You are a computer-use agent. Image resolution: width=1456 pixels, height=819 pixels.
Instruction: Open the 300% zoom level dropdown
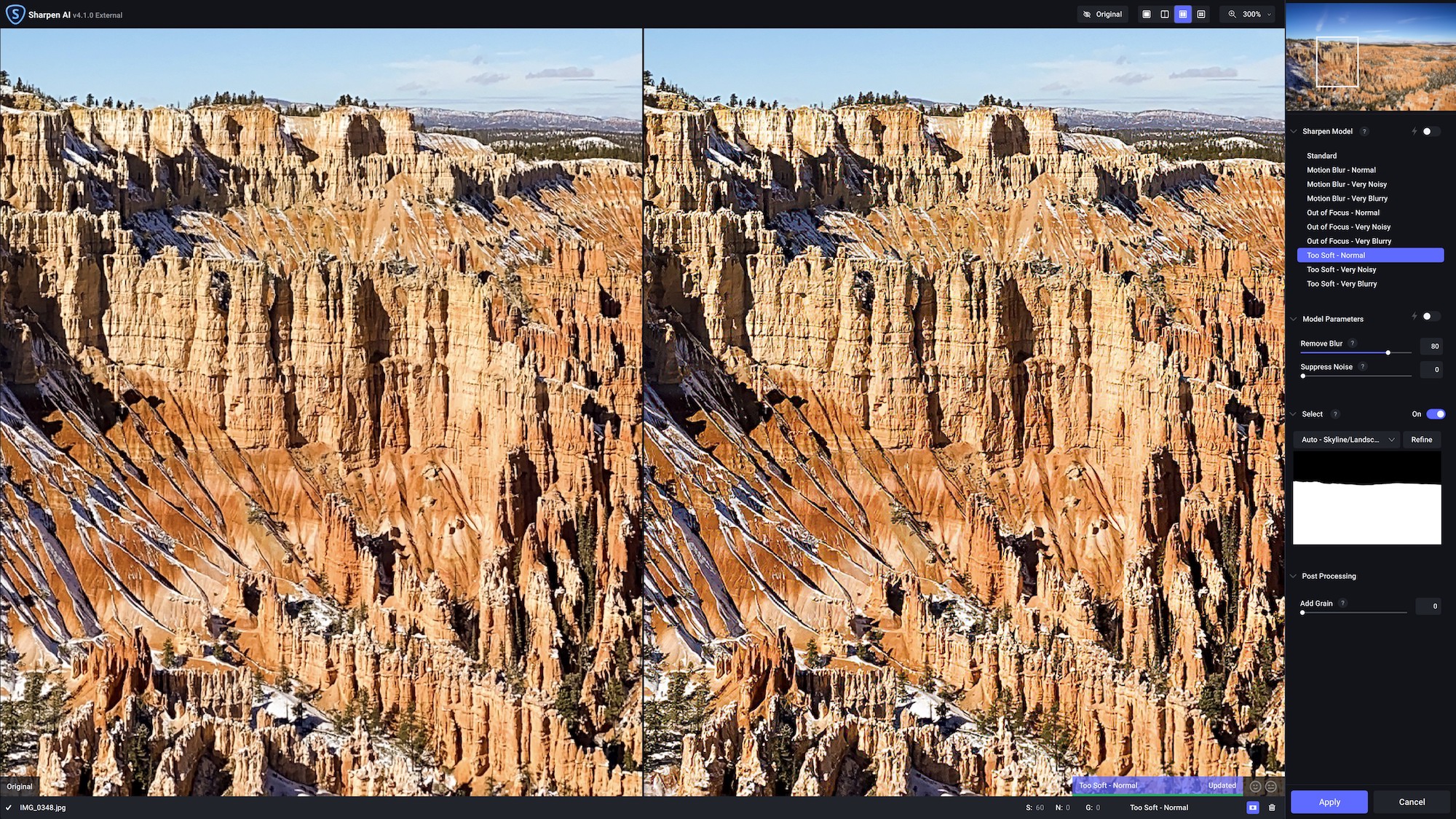click(1251, 15)
